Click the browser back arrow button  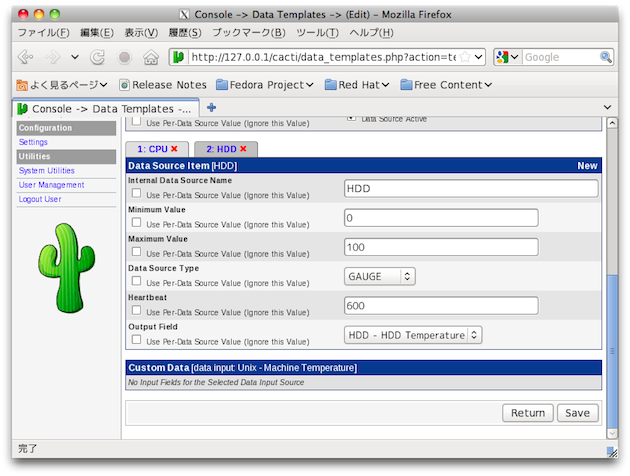pyautogui.click(x=27, y=57)
